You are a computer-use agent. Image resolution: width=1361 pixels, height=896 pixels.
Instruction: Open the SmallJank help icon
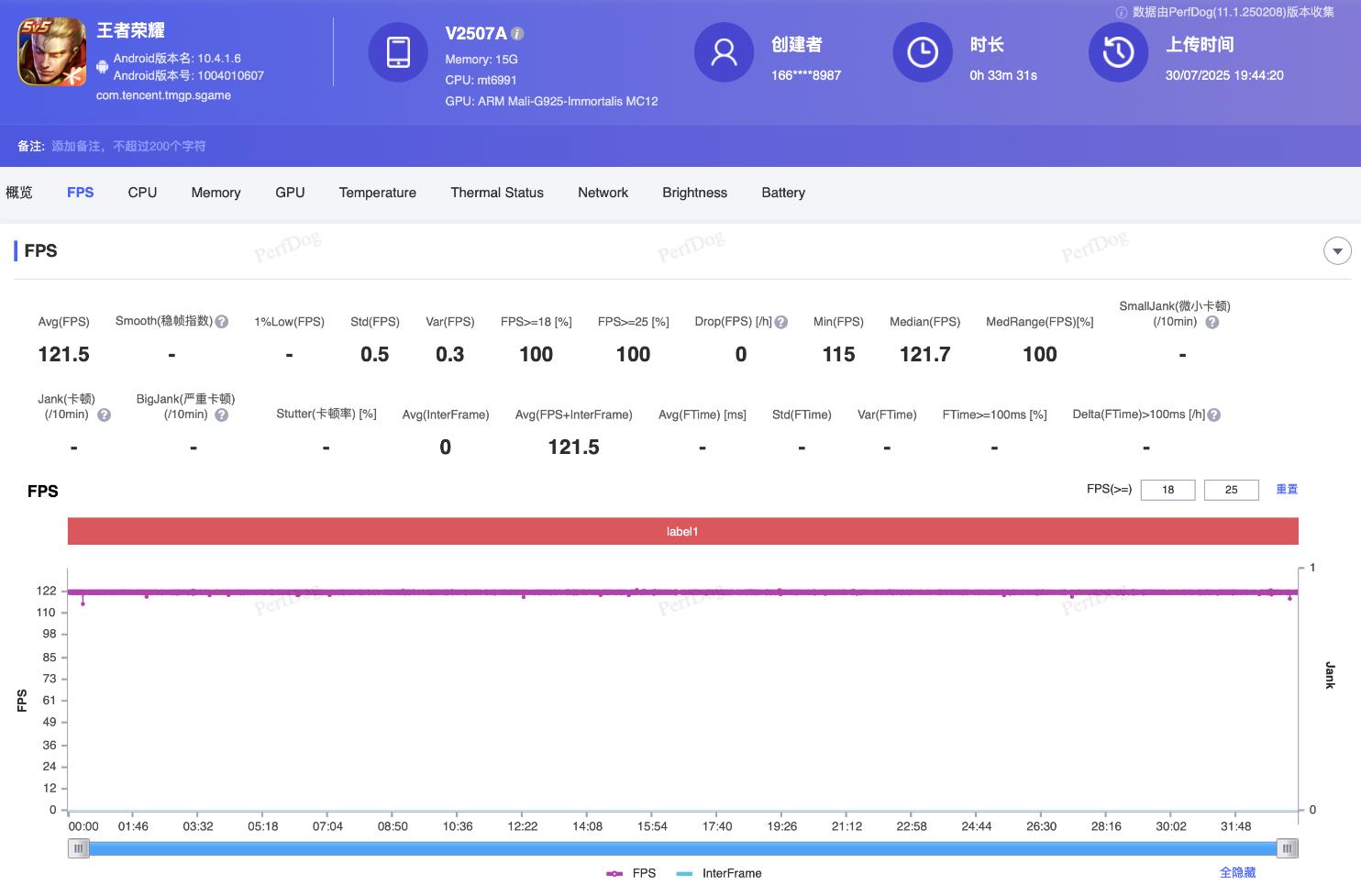1212,322
